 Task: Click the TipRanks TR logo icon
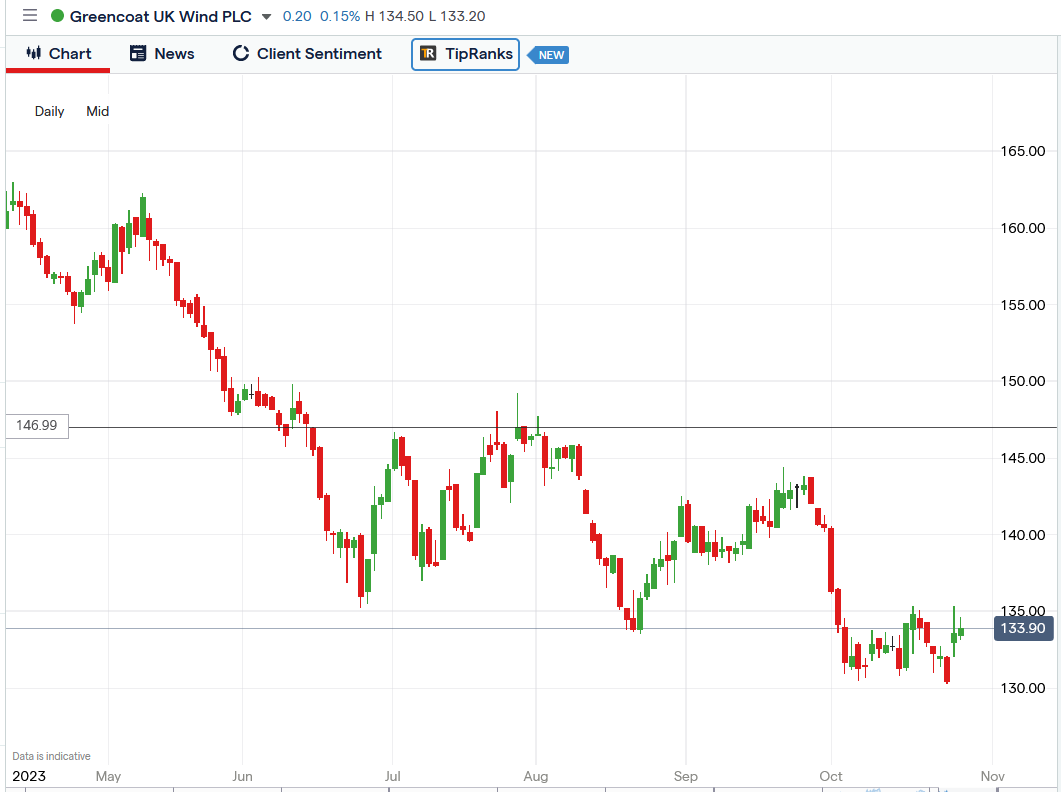click(428, 53)
